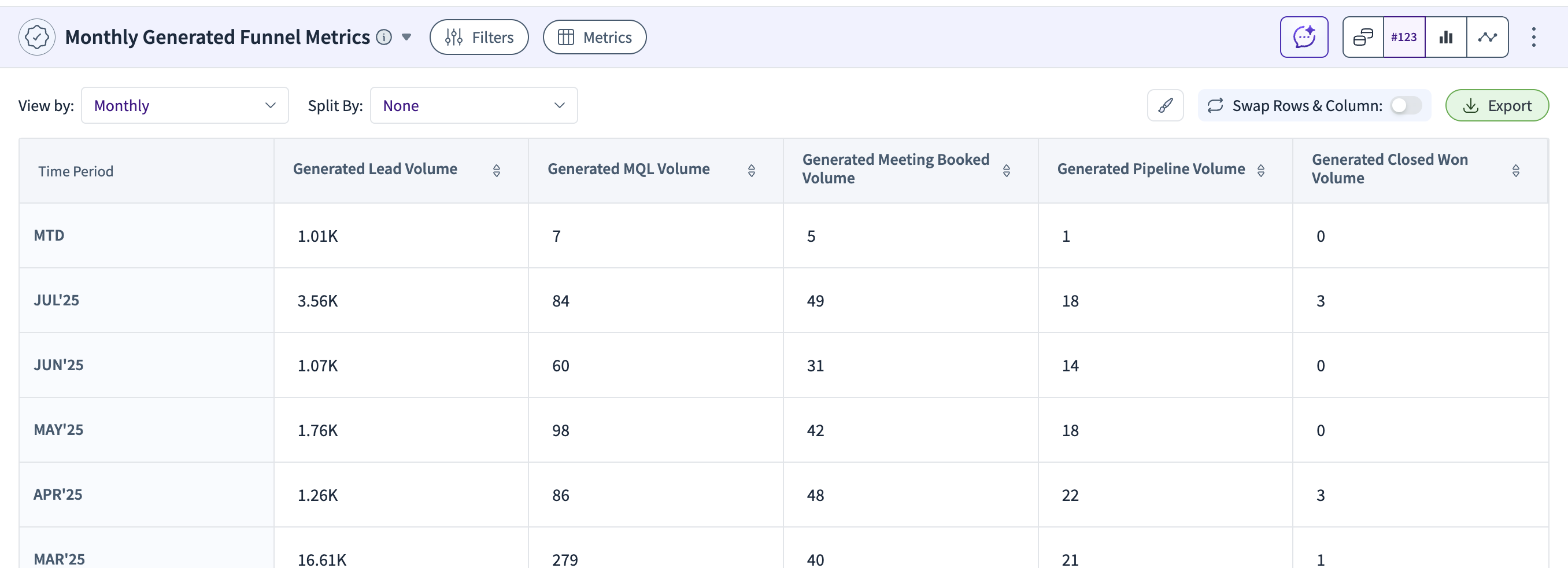Open the Metrics selector

click(x=594, y=37)
